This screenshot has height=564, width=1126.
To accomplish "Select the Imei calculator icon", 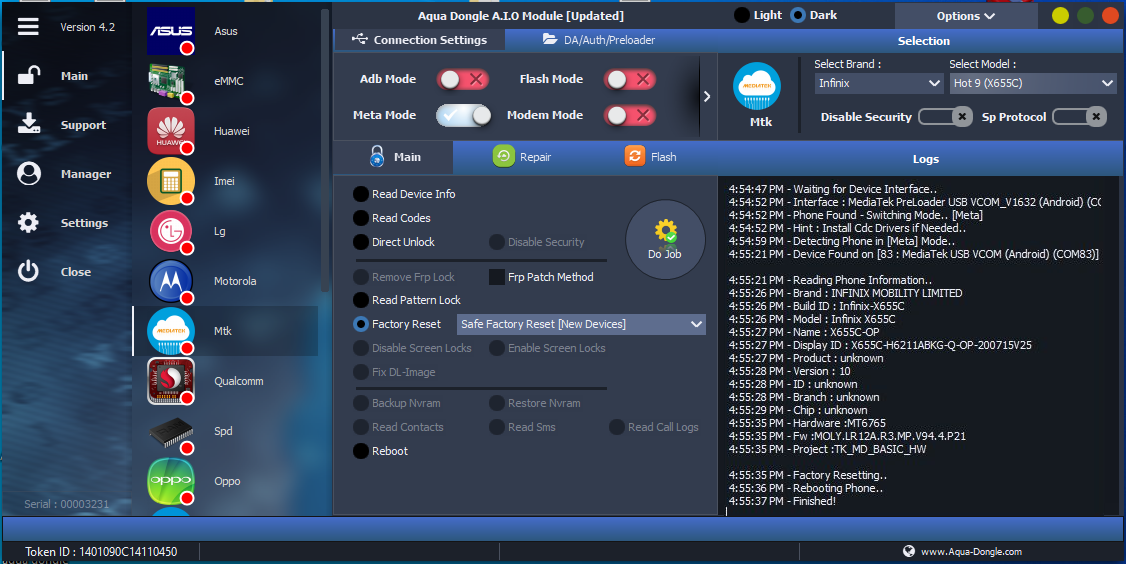I will tap(171, 181).
